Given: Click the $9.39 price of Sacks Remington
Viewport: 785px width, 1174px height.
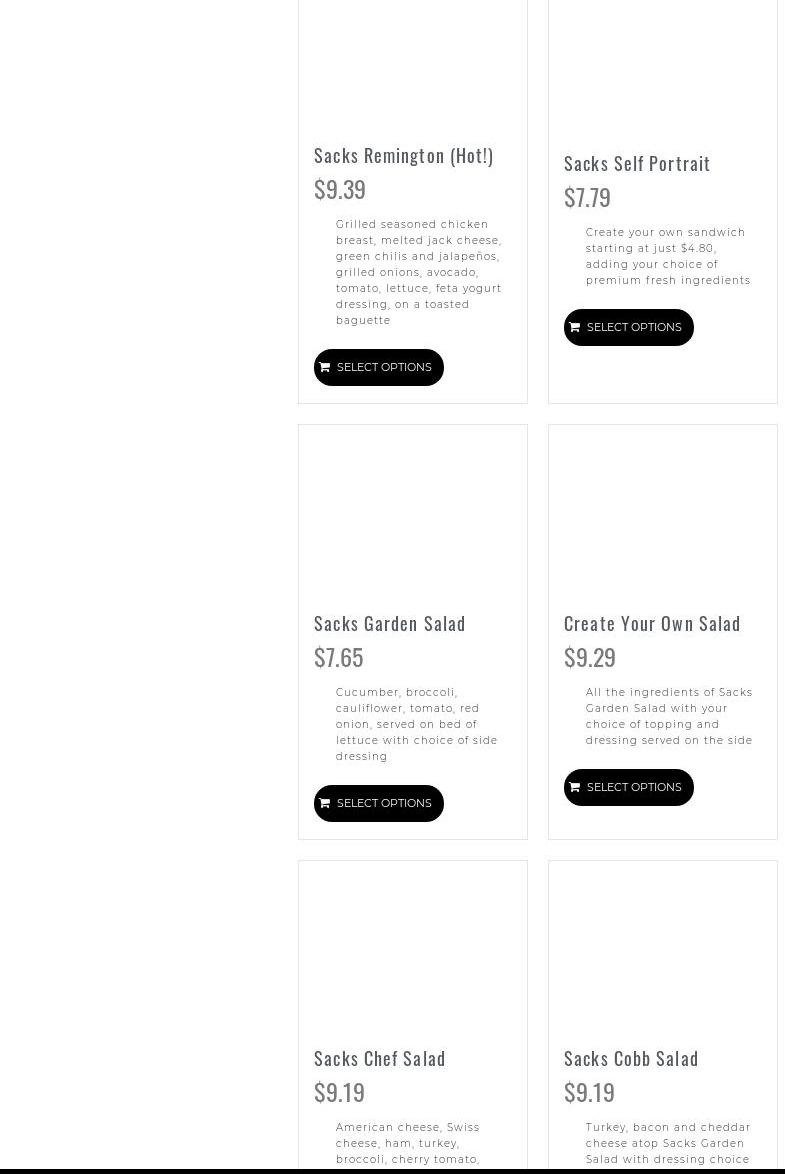Looking at the screenshot, I should (x=340, y=189).
